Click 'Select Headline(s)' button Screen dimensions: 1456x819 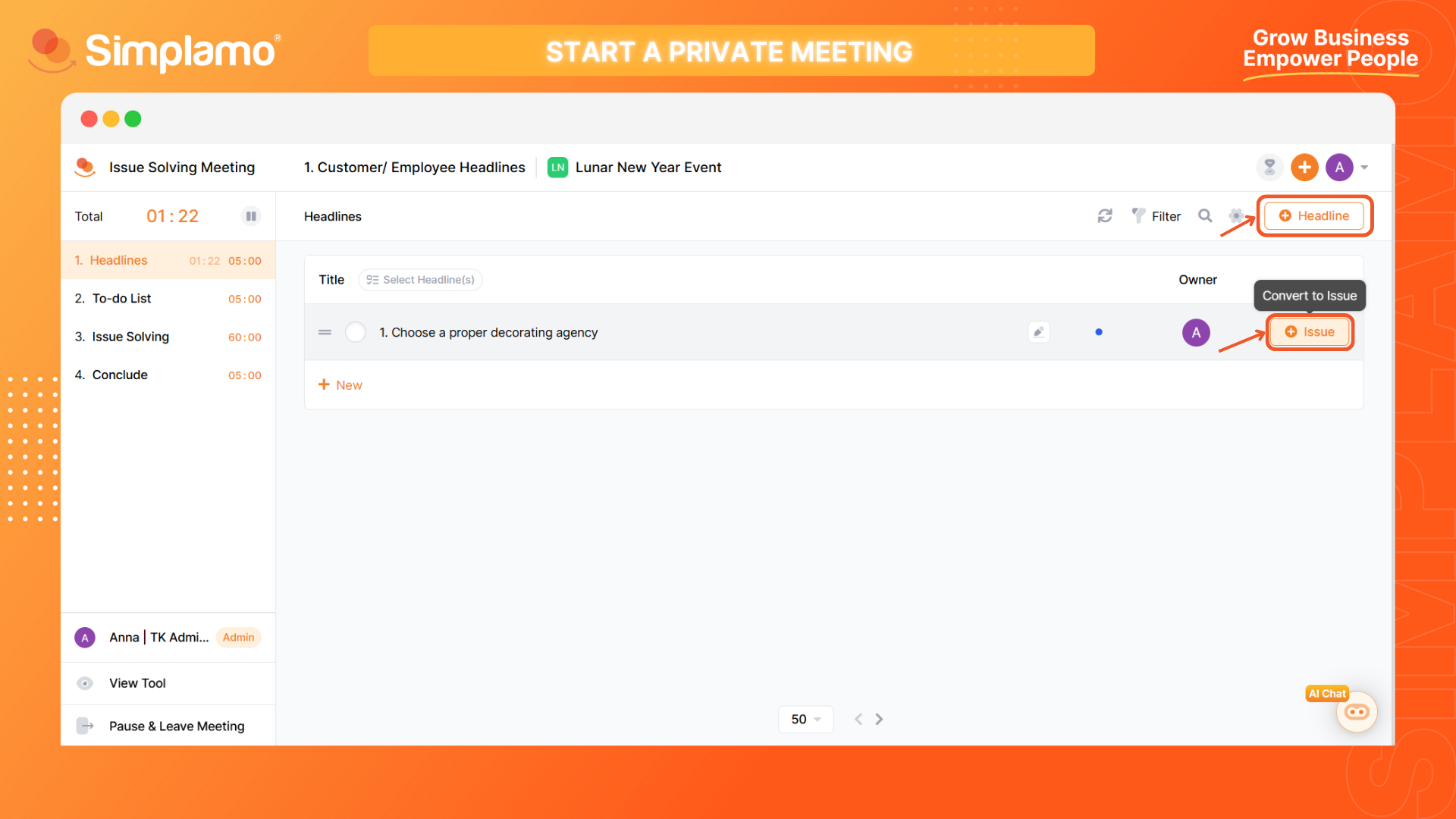pyautogui.click(x=420, y=280)
